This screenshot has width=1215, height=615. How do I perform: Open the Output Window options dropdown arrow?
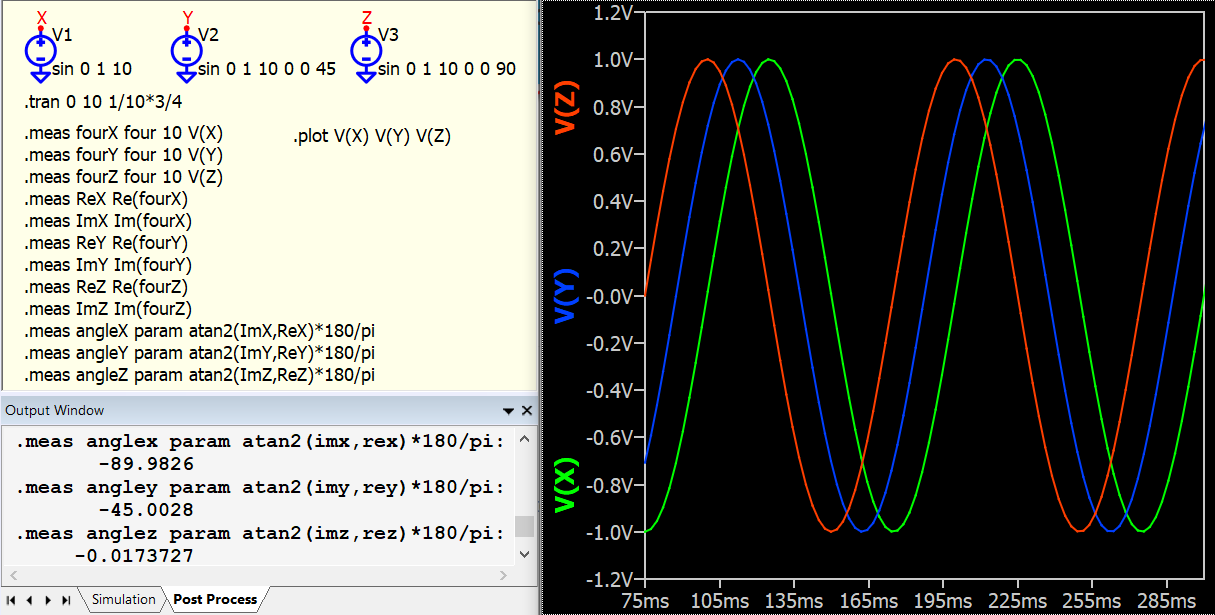pos(509,411)
